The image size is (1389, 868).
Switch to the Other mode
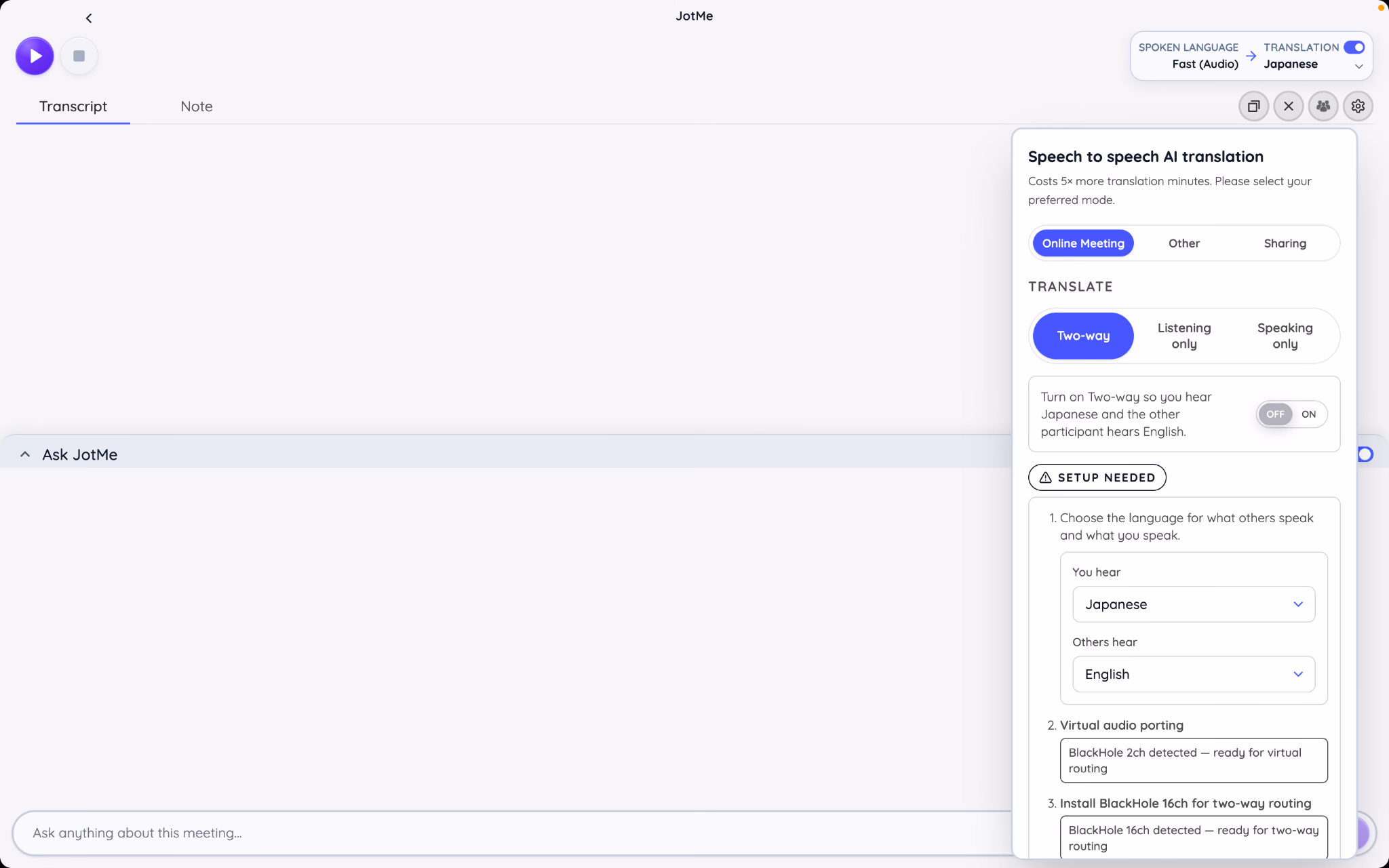point(1183,243)
